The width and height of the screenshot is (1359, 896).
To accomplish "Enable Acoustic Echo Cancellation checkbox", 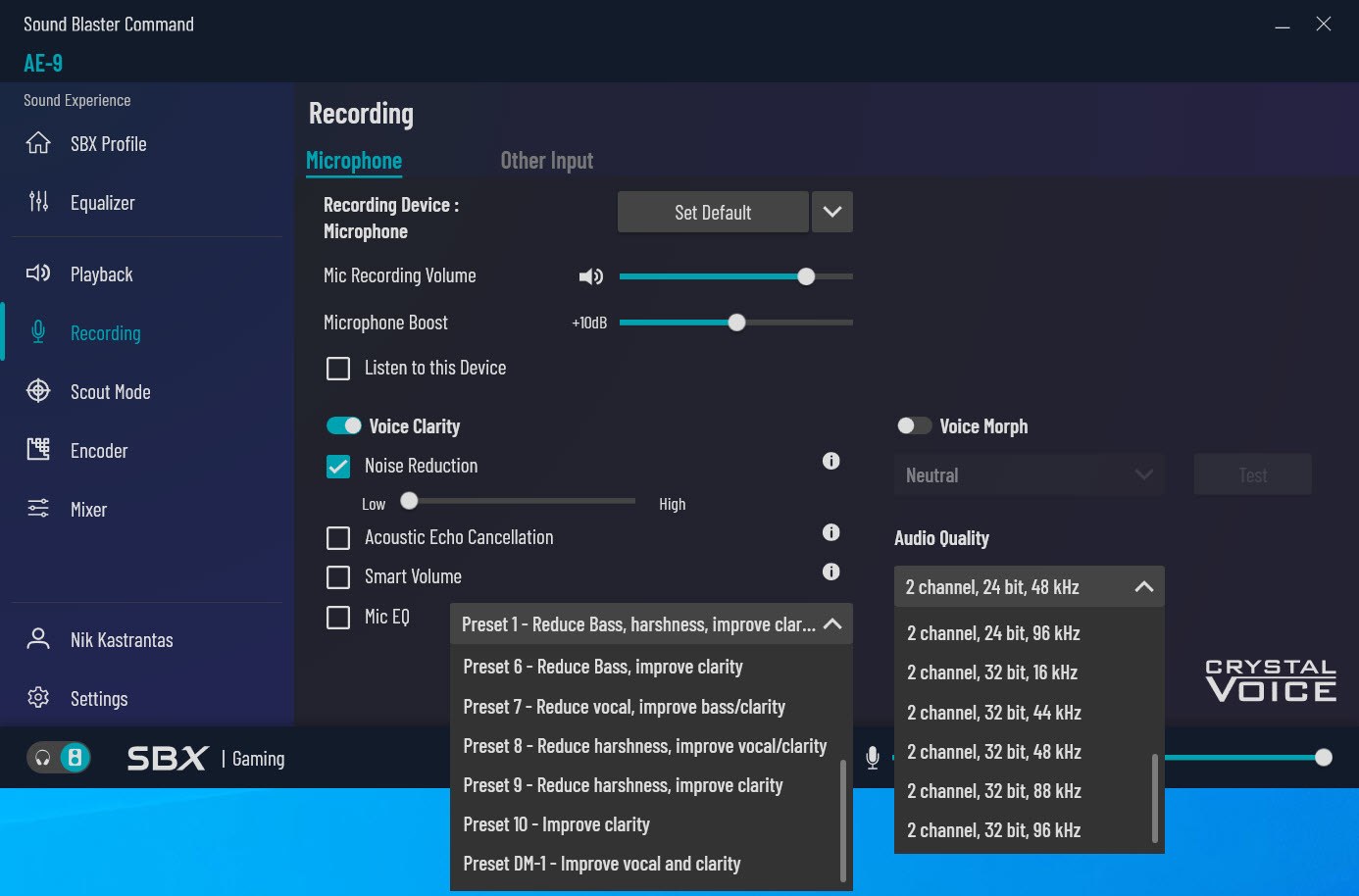I will pyautogui.click(x=338, y=538).
